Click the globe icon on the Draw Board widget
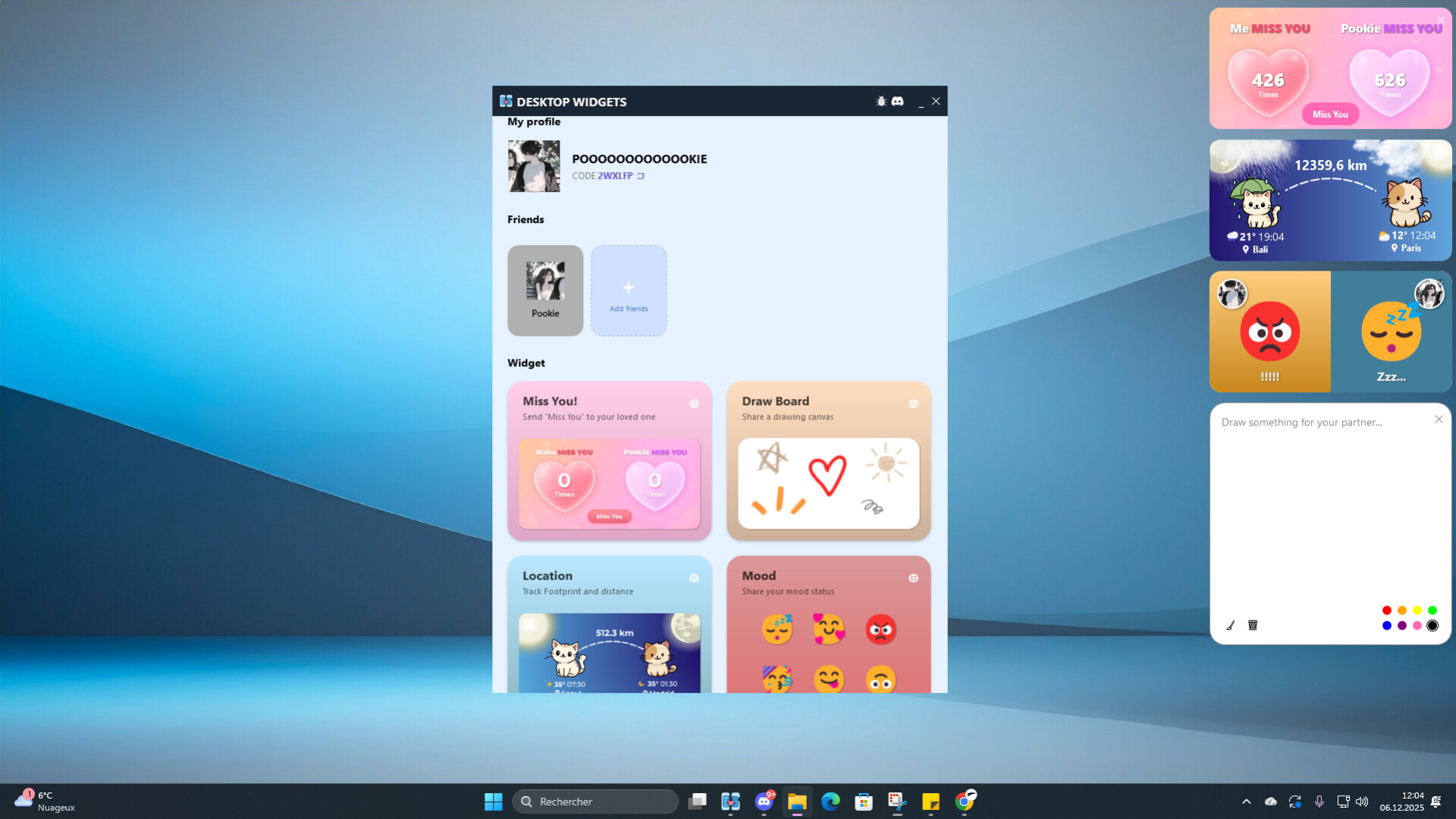The width and height of the screenshot is (1456, 819). pyautogui.click(x=913, y=403)
